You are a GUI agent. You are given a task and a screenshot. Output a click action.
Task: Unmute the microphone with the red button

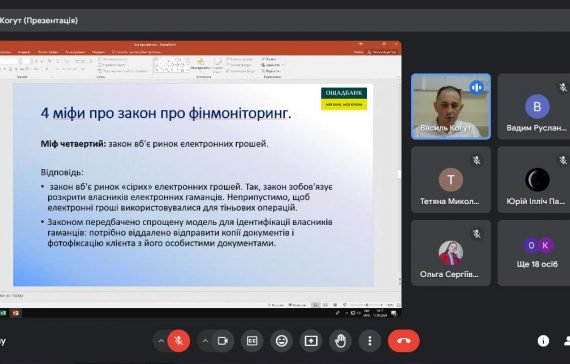point(178,341)
